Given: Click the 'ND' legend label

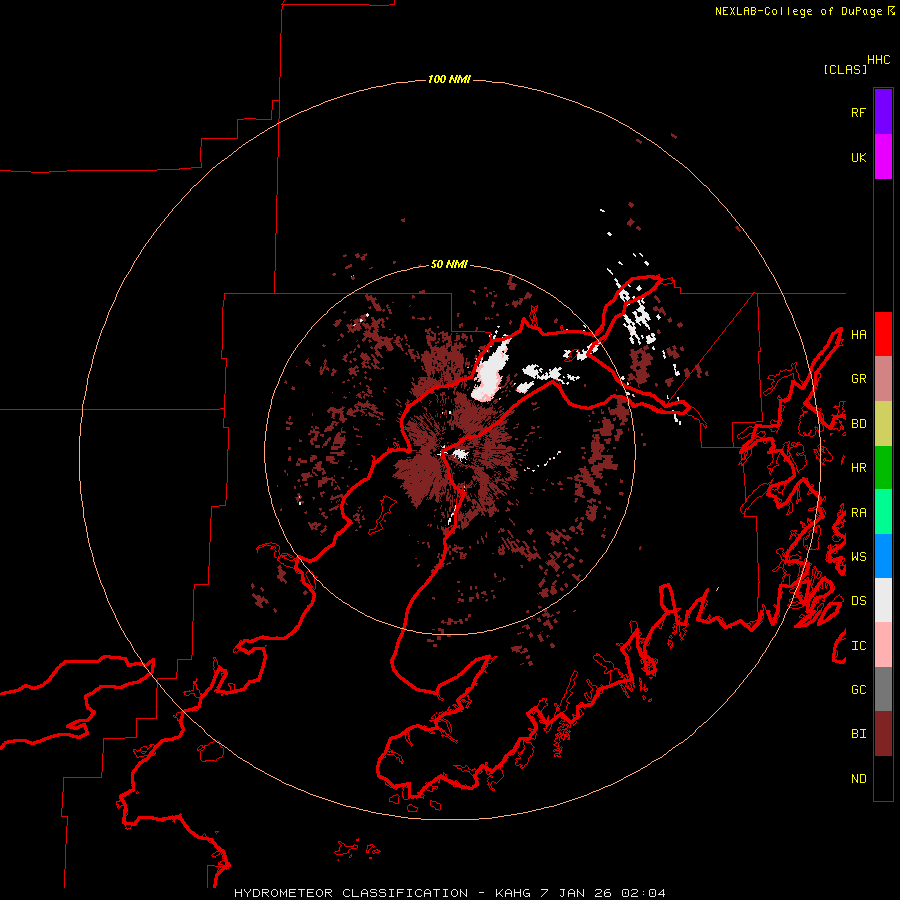Looking at the screenshot, I should (x=858, y=779).
